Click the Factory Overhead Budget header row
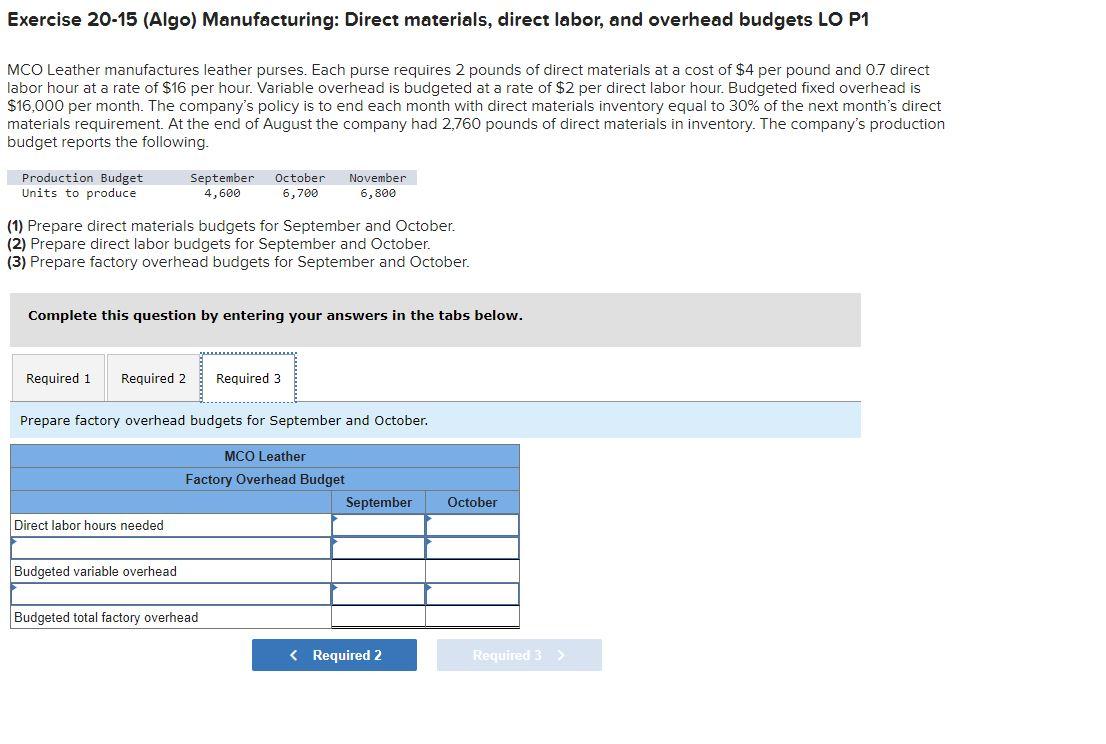The height and width of the screenshot is (744, 1106). tap(265, 479)
